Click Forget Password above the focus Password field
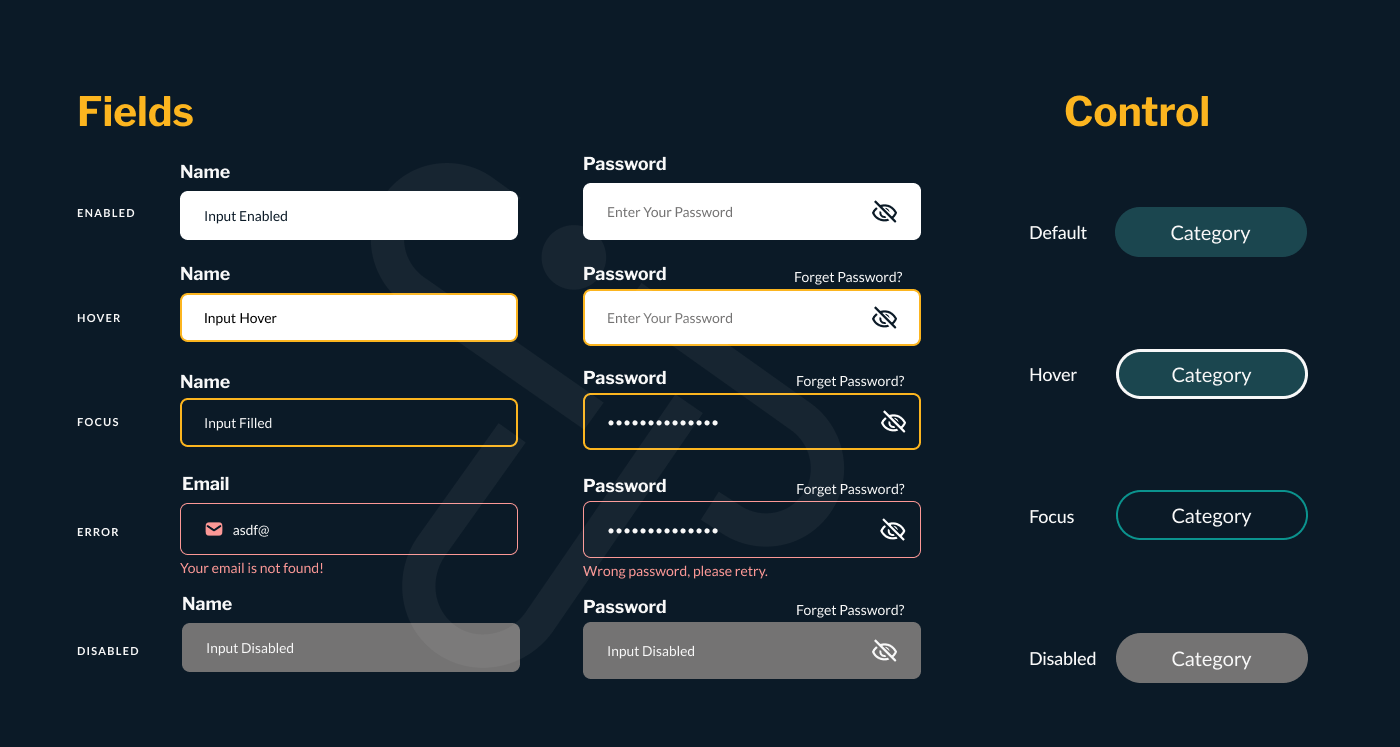 click(850, 381)
